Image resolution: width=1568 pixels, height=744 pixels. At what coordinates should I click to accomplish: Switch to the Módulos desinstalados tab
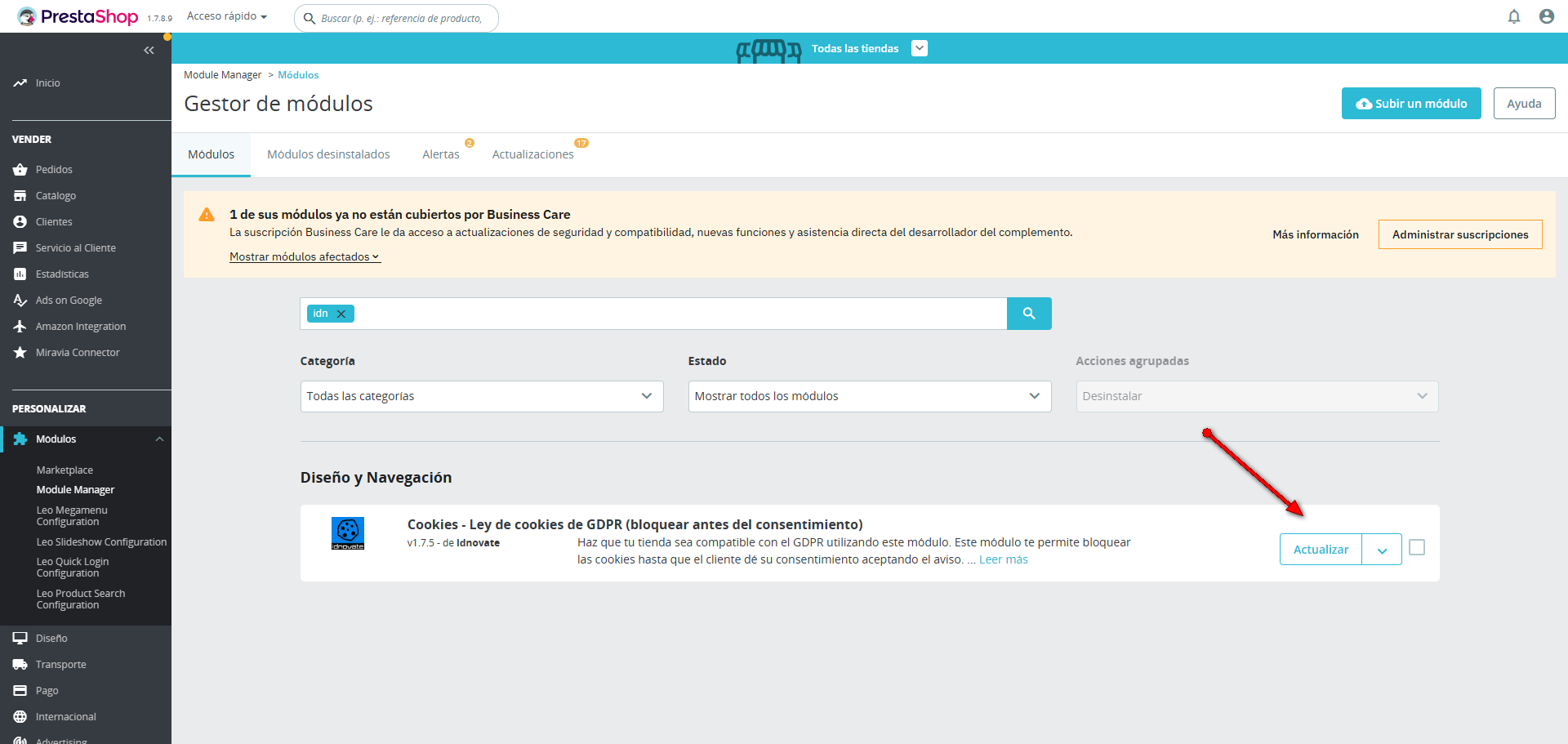pyautogui.click(x=328, y=154)
